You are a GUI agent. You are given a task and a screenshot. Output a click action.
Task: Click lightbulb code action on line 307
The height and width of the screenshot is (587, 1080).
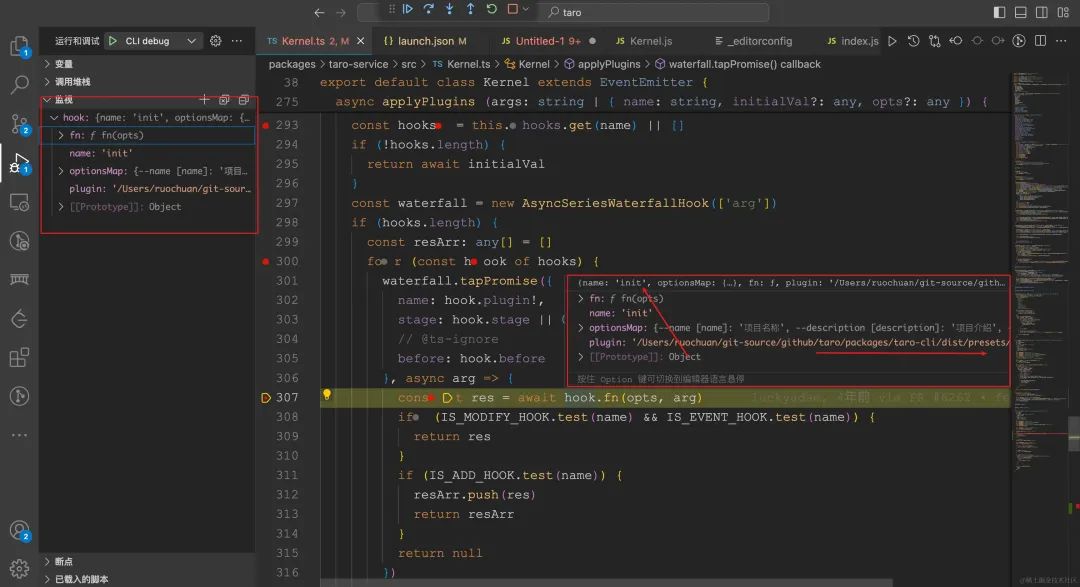327,395
